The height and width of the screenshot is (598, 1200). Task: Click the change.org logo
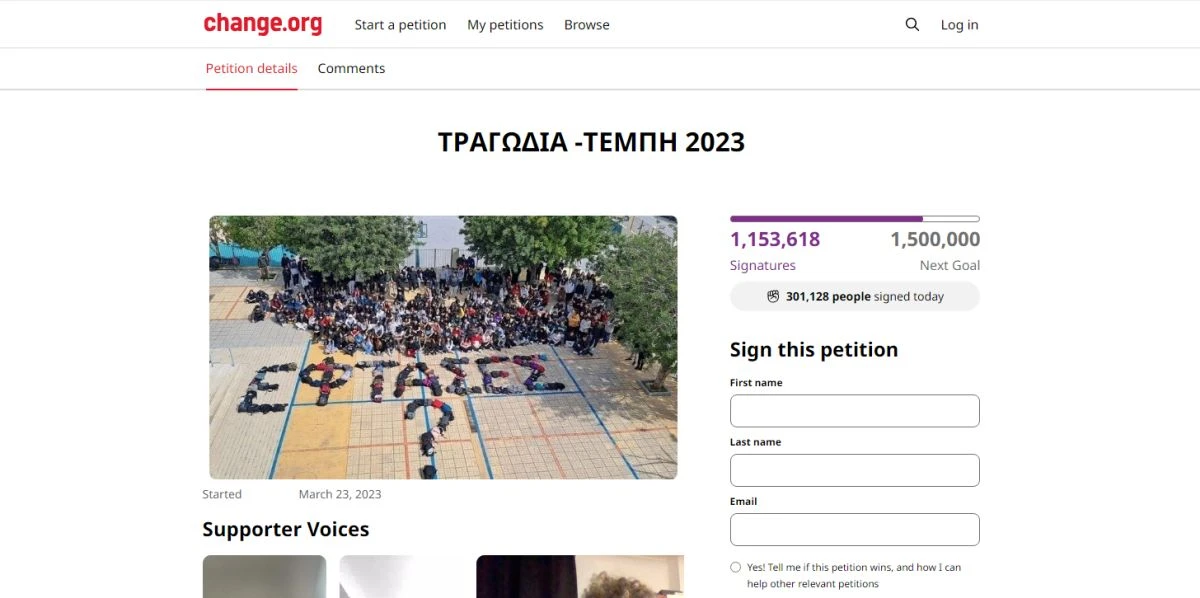point(263,24)
